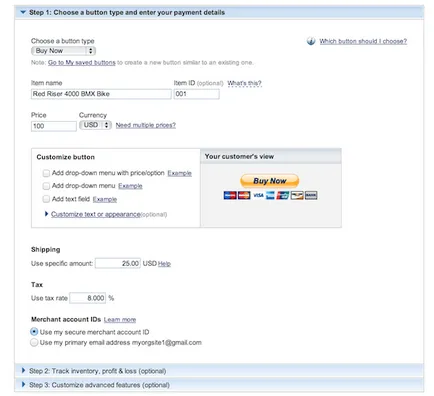Click the tax rate field showing 8.000
Image resolution: width=434 pixels, height=396 pixels.
[x=88, y=298]
